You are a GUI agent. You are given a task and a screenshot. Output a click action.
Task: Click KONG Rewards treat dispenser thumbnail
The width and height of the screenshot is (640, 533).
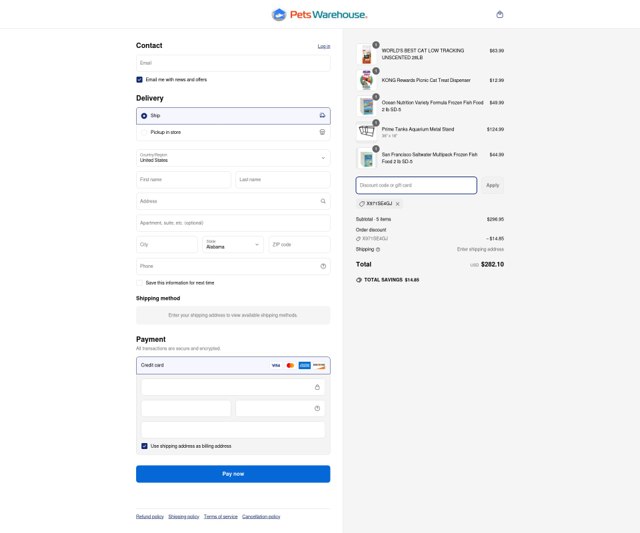point(367,80)
